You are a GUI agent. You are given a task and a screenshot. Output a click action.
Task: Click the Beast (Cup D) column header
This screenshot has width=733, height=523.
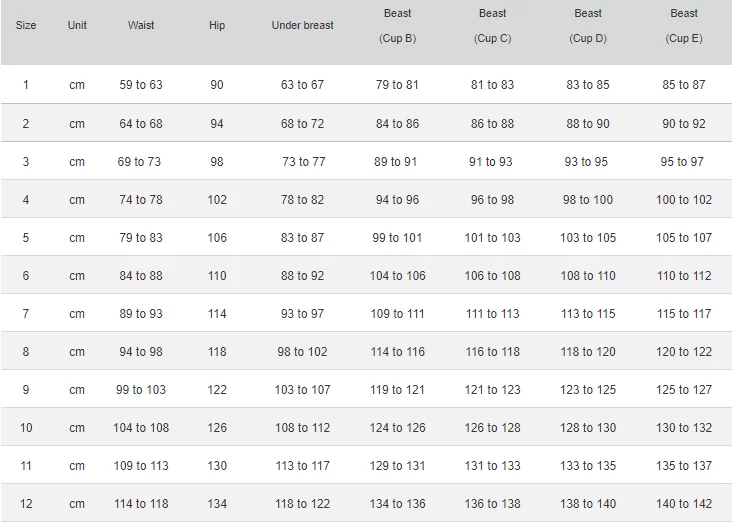(588, 26)
